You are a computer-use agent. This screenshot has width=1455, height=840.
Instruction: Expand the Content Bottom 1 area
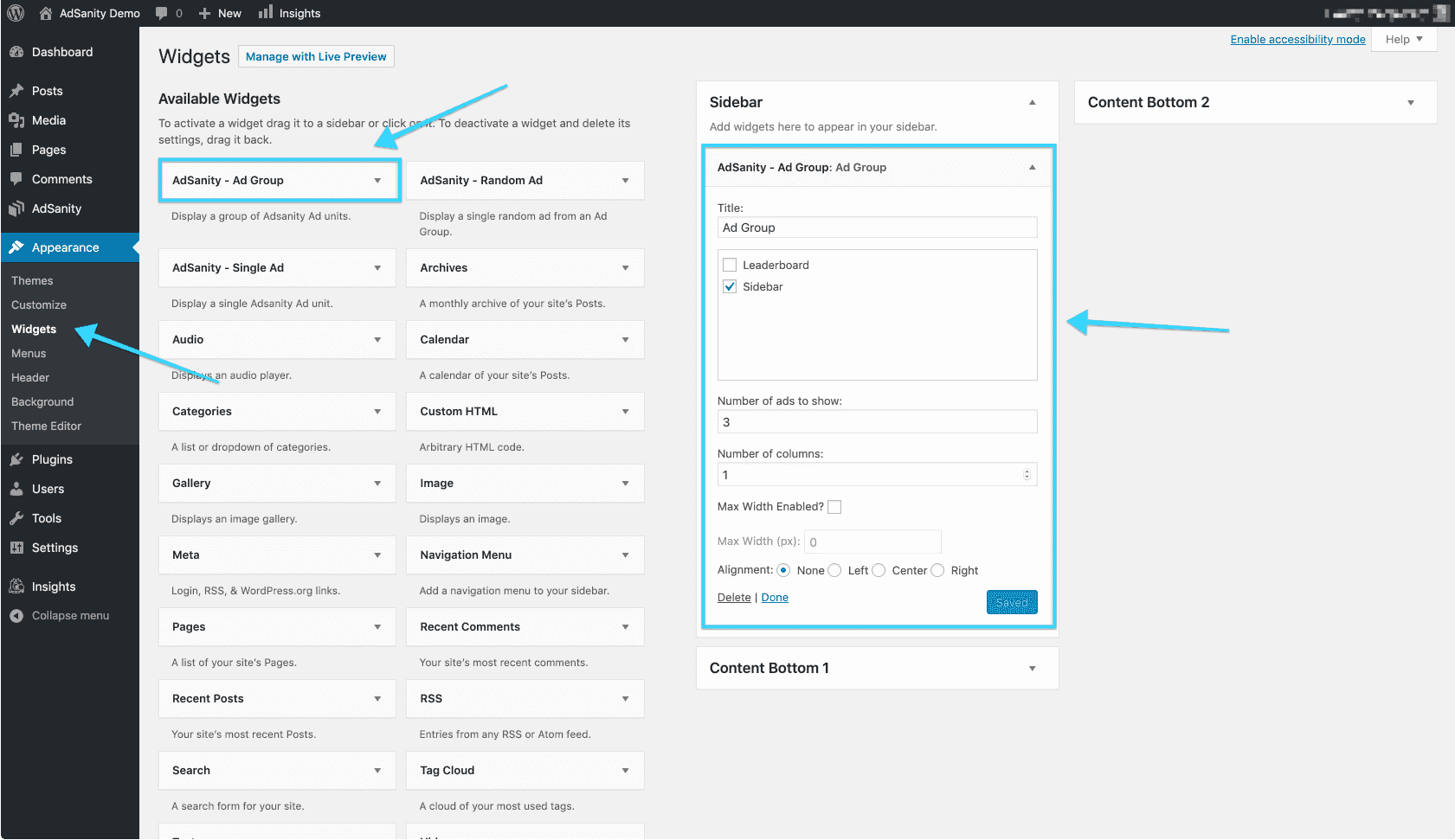click(1032, 668)
